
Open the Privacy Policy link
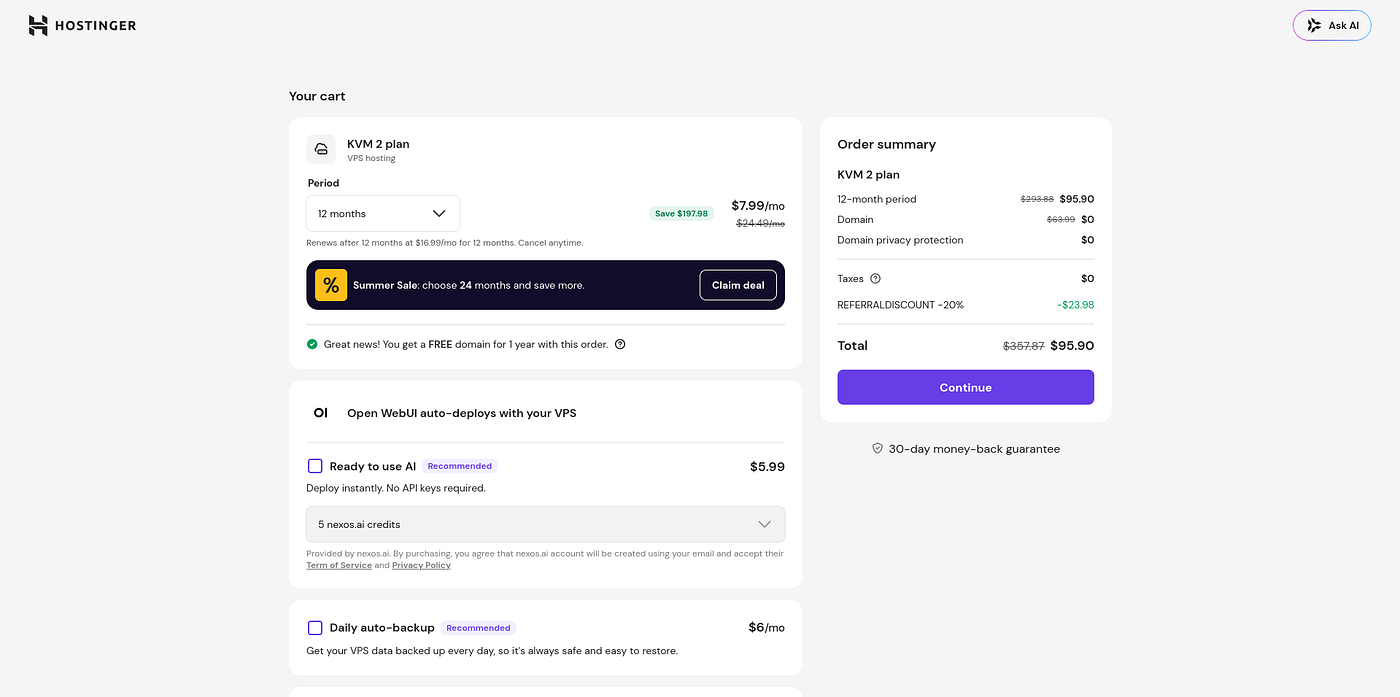pos(421,565)
